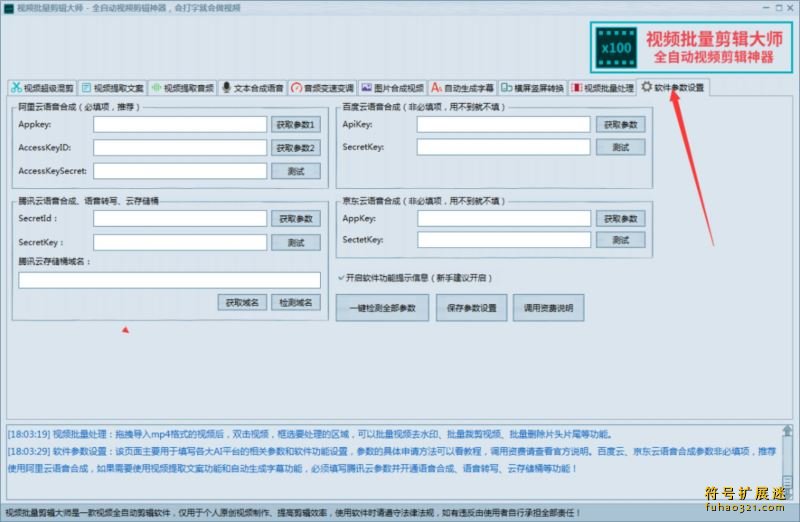The image size is (800, 522).
Task: Click the 保存参数设置 button
Action: (x=471, y=308)
